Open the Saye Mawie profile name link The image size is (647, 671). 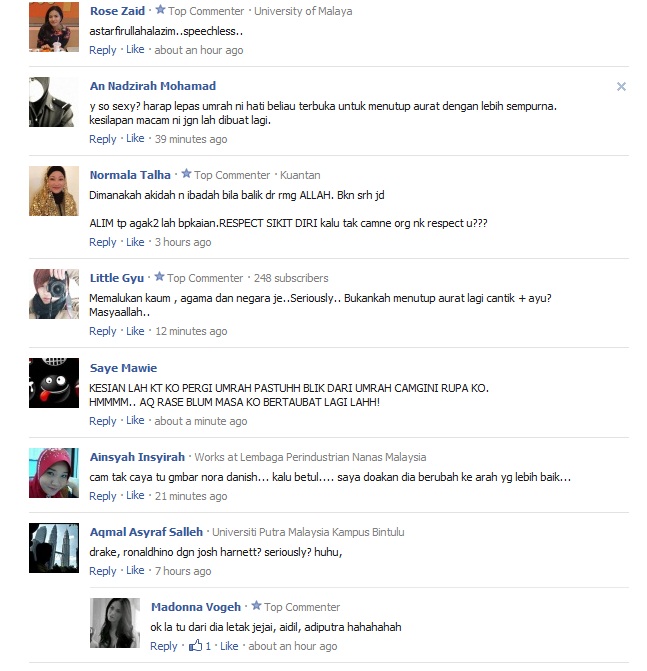(x=123, y=368)
